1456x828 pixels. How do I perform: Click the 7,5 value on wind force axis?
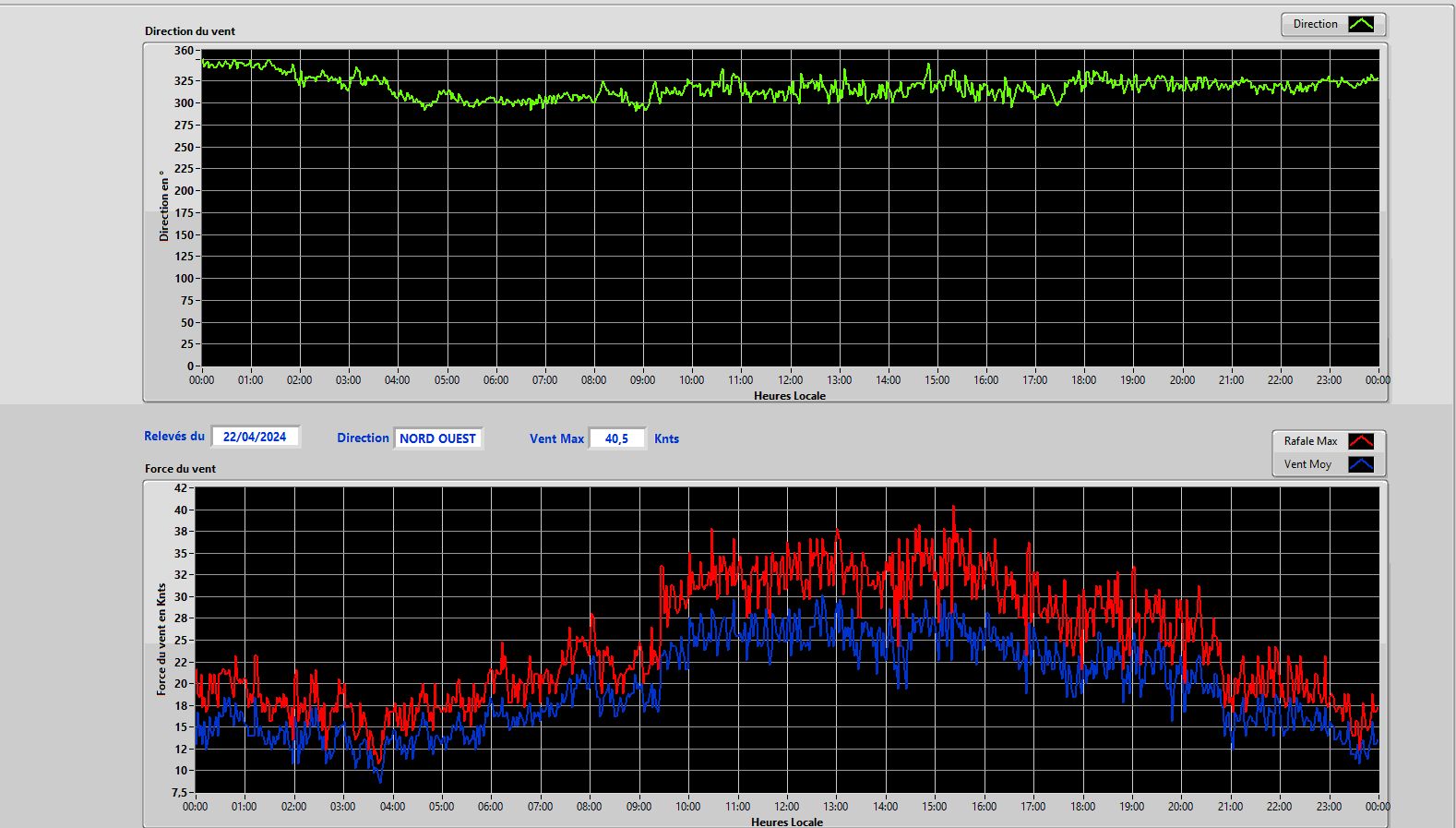(179, 793)
